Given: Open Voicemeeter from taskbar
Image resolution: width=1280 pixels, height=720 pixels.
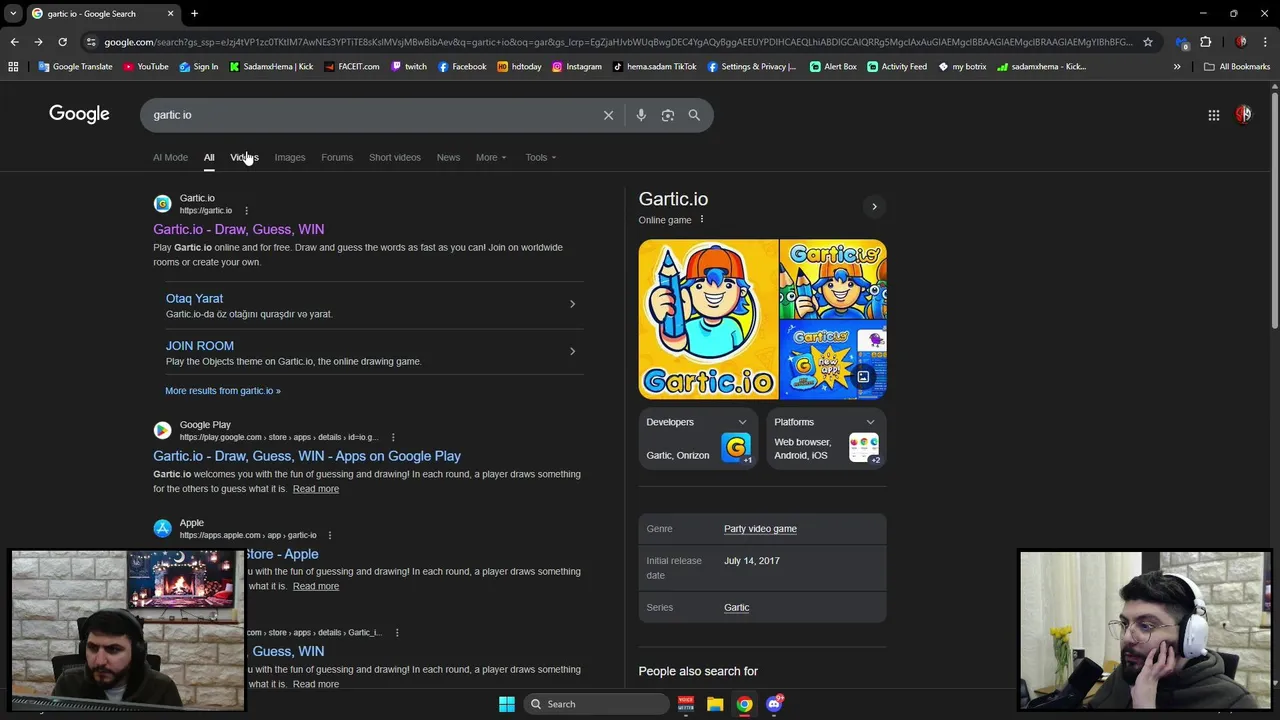Looking at the screenshot, I should point(686,704).
